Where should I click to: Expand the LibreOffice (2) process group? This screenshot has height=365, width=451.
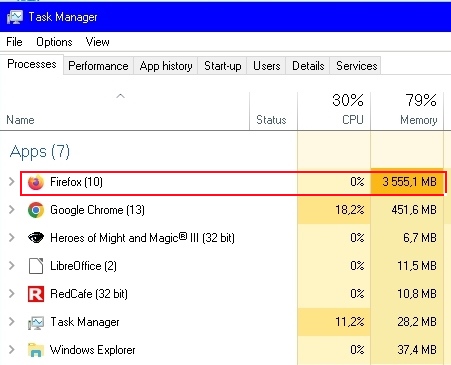point(12,266)
